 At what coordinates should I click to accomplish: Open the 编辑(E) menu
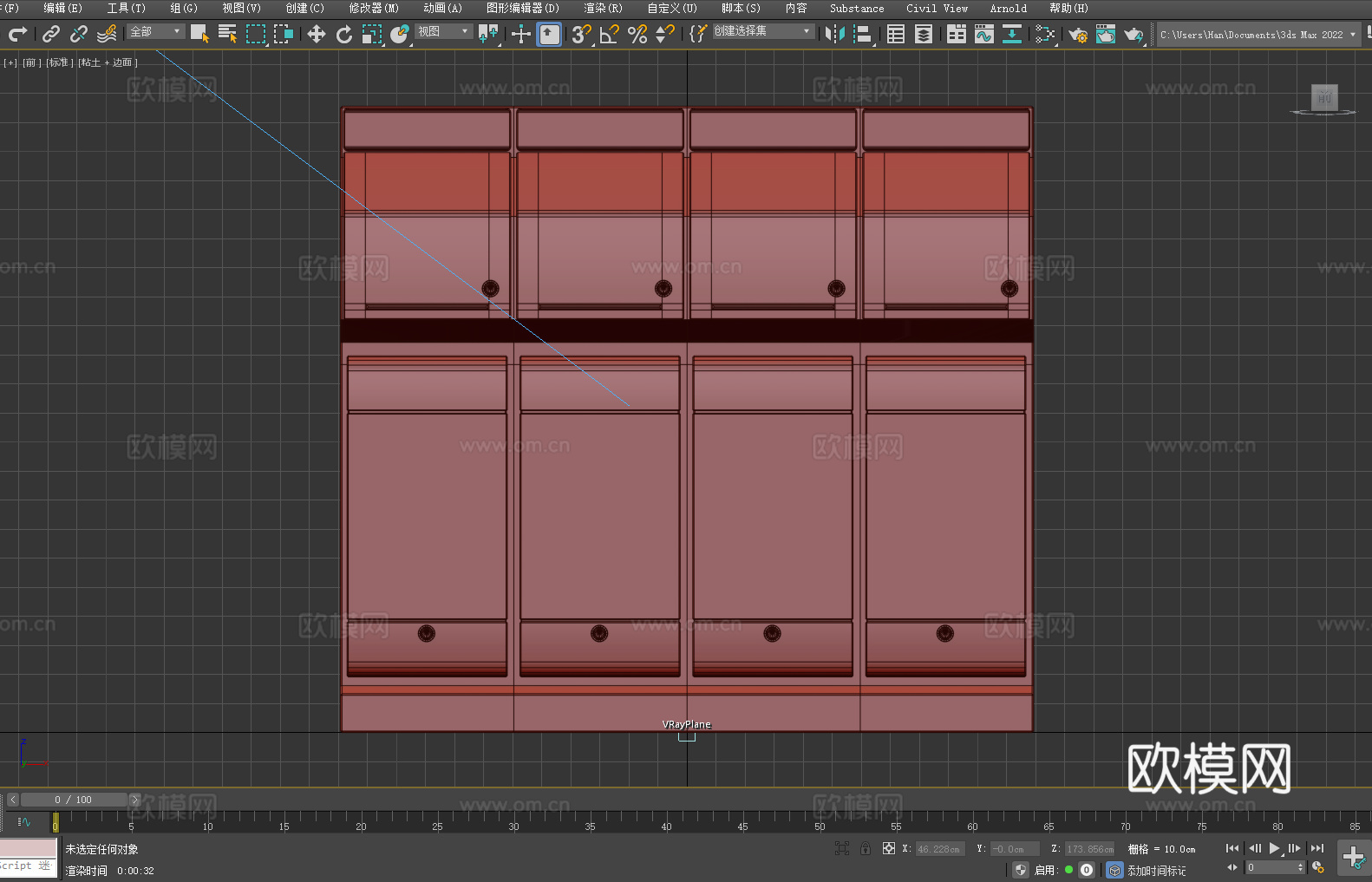(x=62, y=8)
